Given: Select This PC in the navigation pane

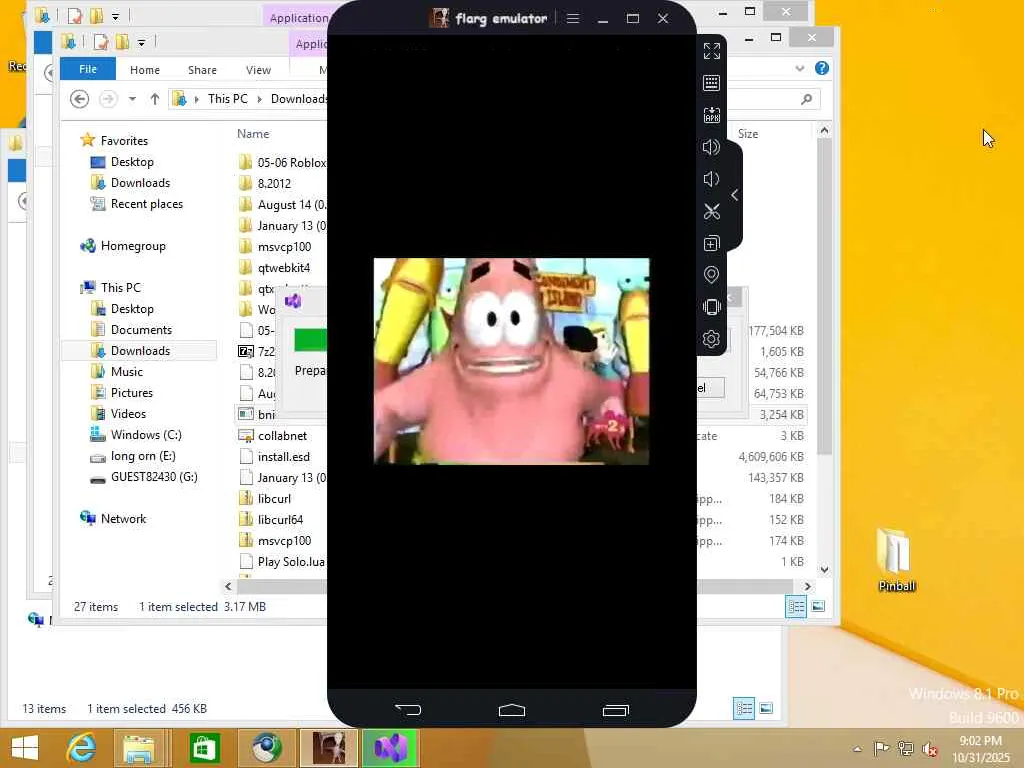Looking at the screenshot, I should [120, 287].
